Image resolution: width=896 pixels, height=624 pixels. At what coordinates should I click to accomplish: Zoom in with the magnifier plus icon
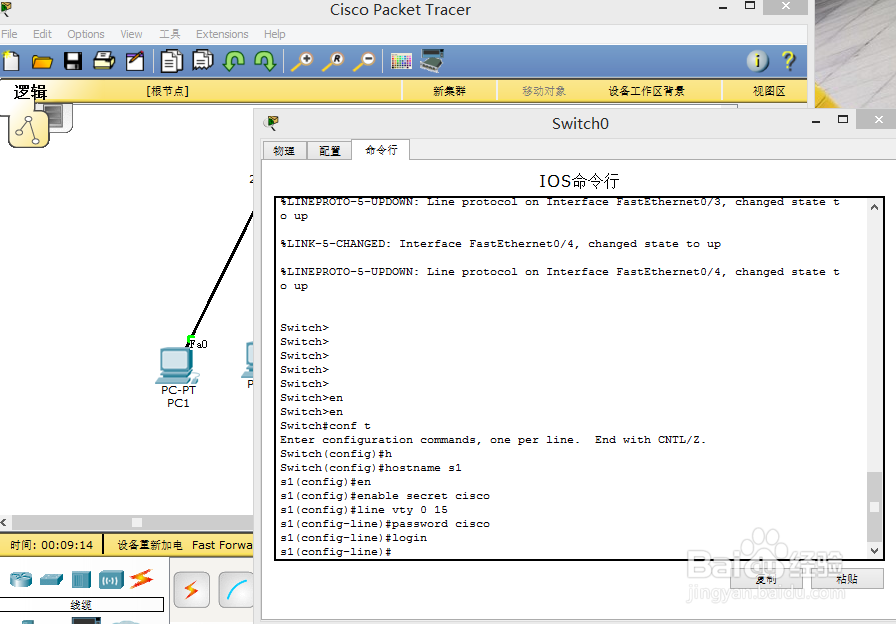click(302, 61)
